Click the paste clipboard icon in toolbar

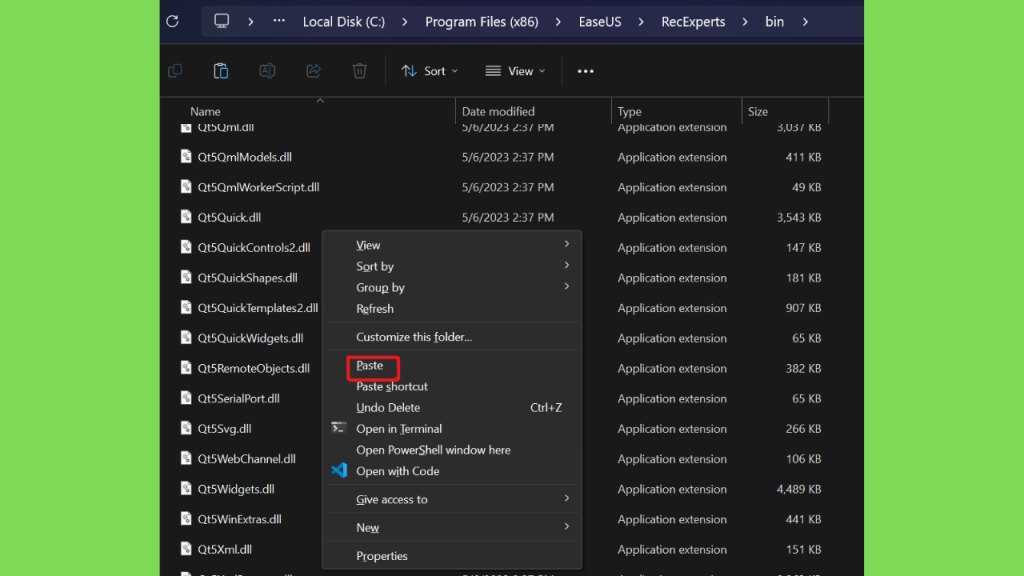pyautogui.click(x=221, y=71)
